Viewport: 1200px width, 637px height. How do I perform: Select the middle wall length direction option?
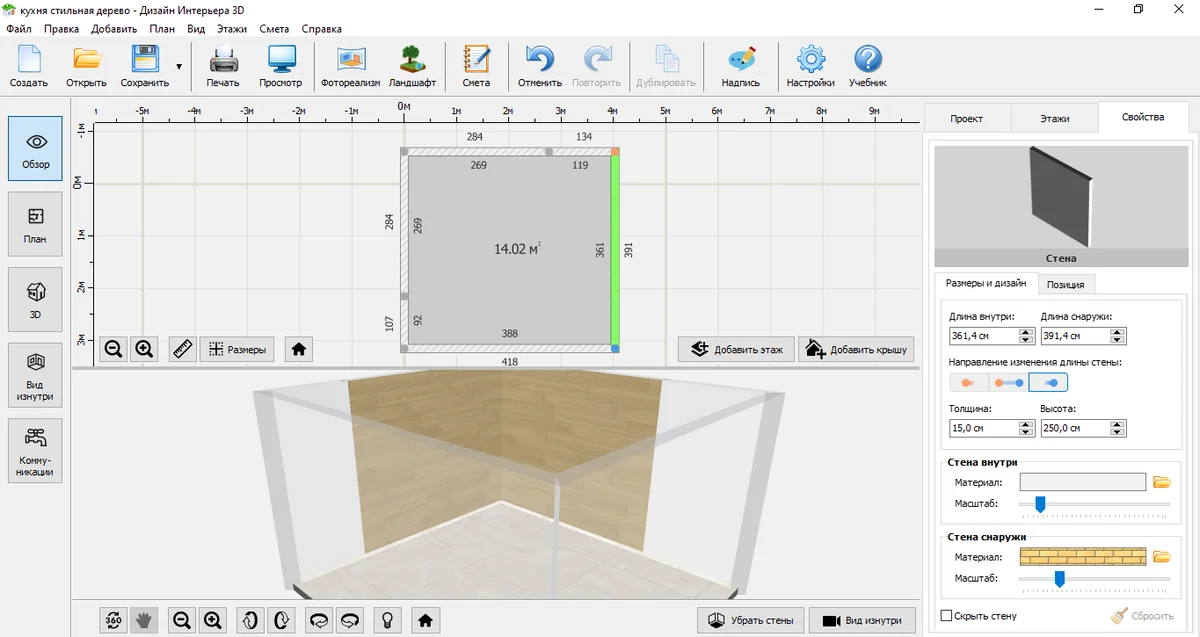coord(1008,382)
